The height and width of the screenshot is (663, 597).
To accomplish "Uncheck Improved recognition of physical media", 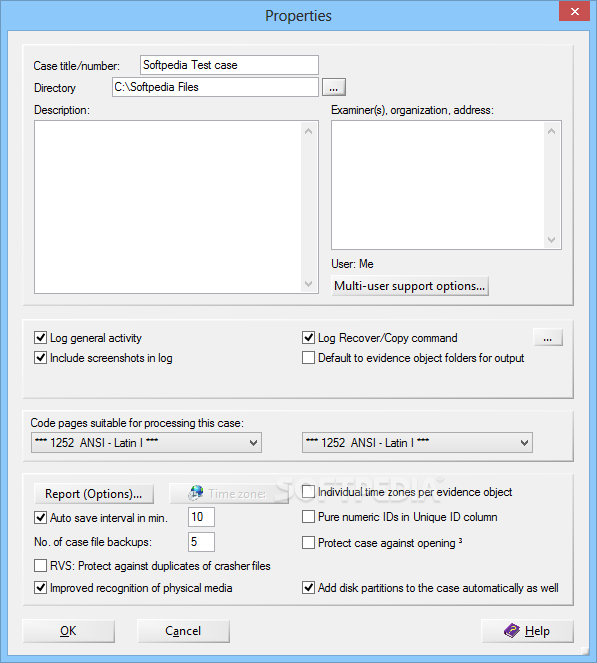I will tap(40, 588).
